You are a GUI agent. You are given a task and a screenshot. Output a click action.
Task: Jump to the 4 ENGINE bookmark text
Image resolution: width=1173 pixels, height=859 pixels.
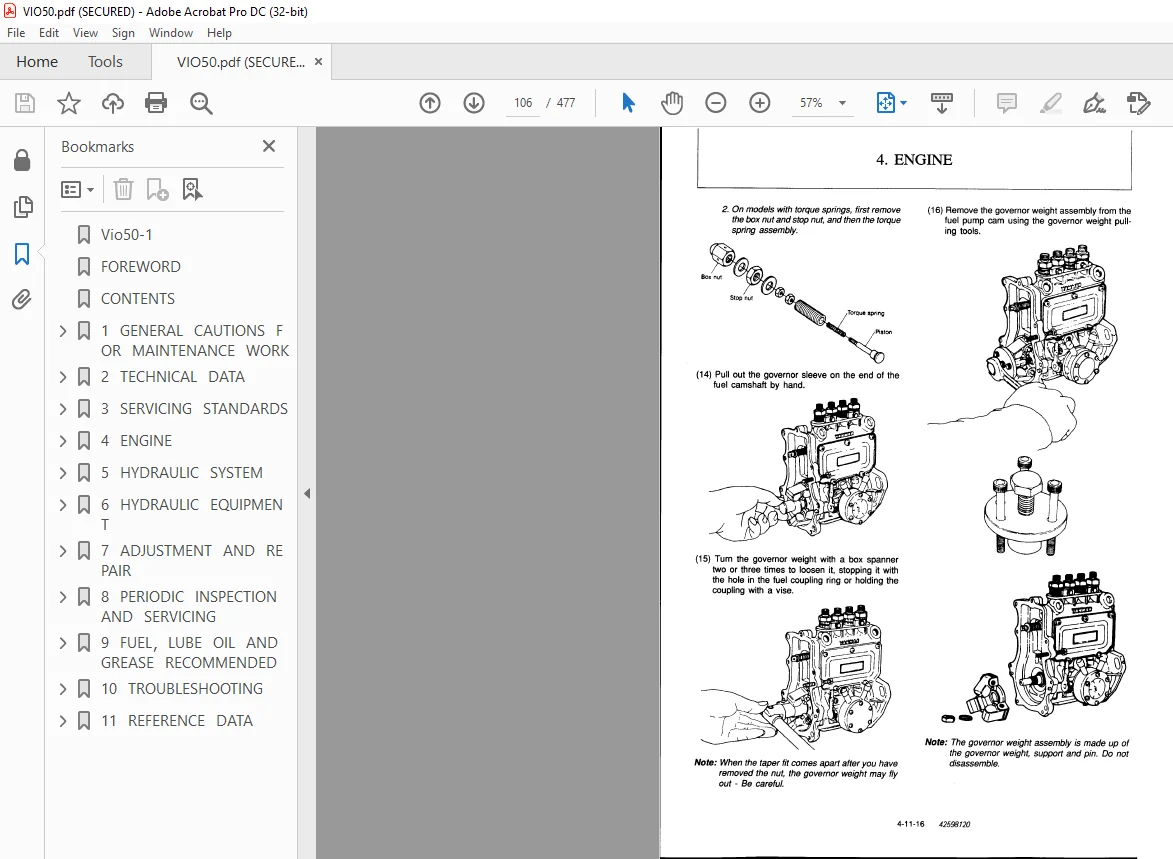click(136, 441)
